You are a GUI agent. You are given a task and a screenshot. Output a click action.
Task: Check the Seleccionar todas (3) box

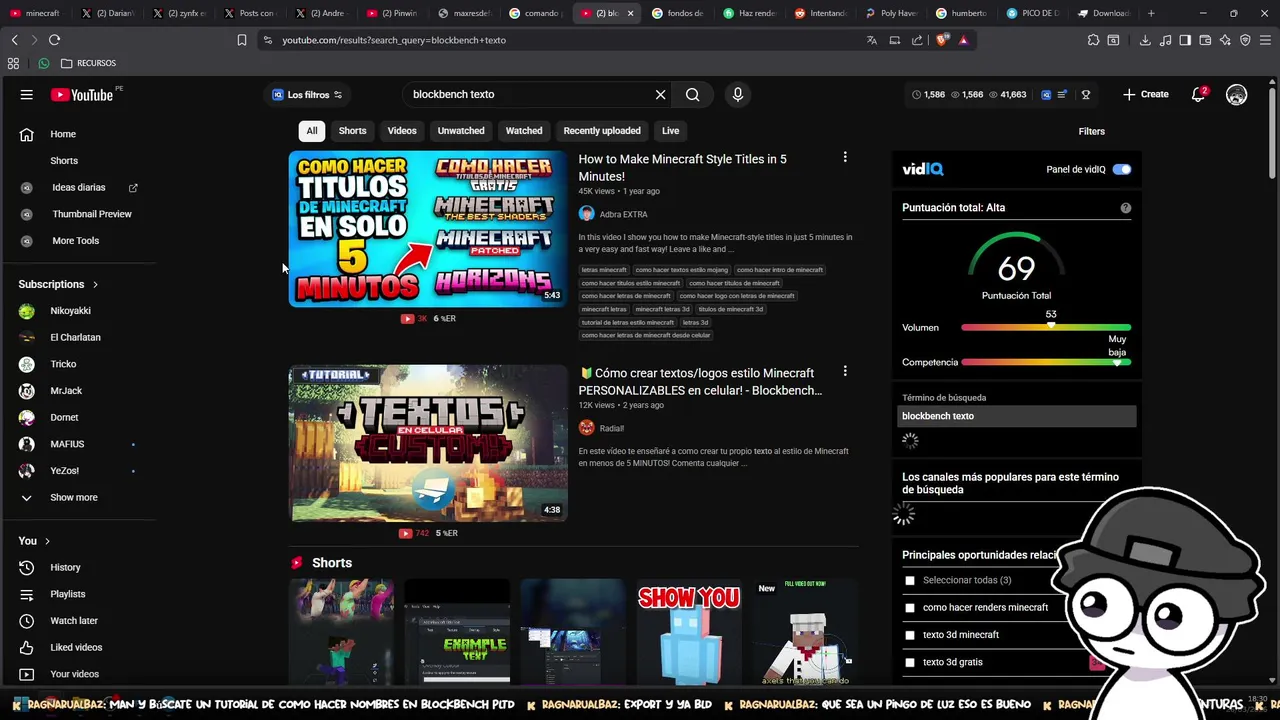pos(910,581)
